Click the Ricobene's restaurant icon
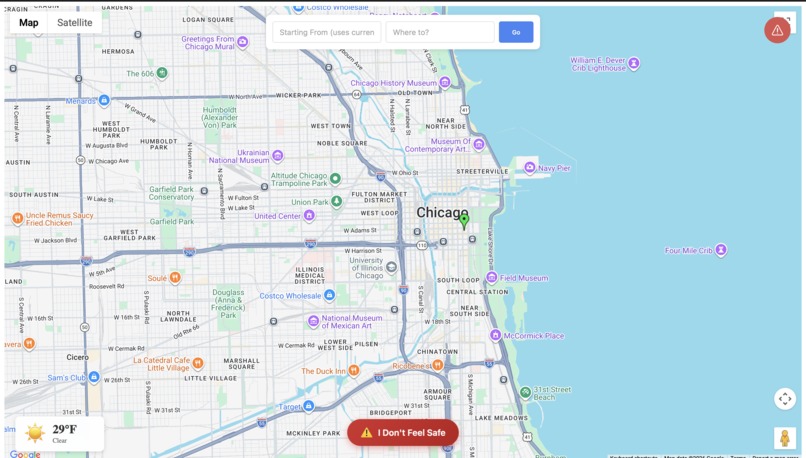This screenshot has height=458, width=806. click(x=437, y=365)
